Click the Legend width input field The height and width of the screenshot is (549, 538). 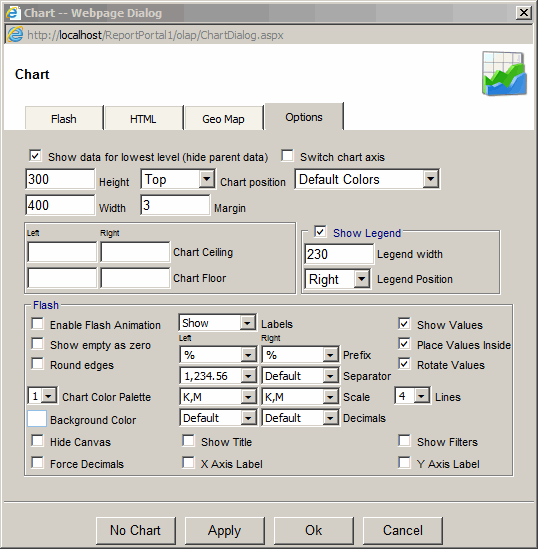click(x=339, y=254)
